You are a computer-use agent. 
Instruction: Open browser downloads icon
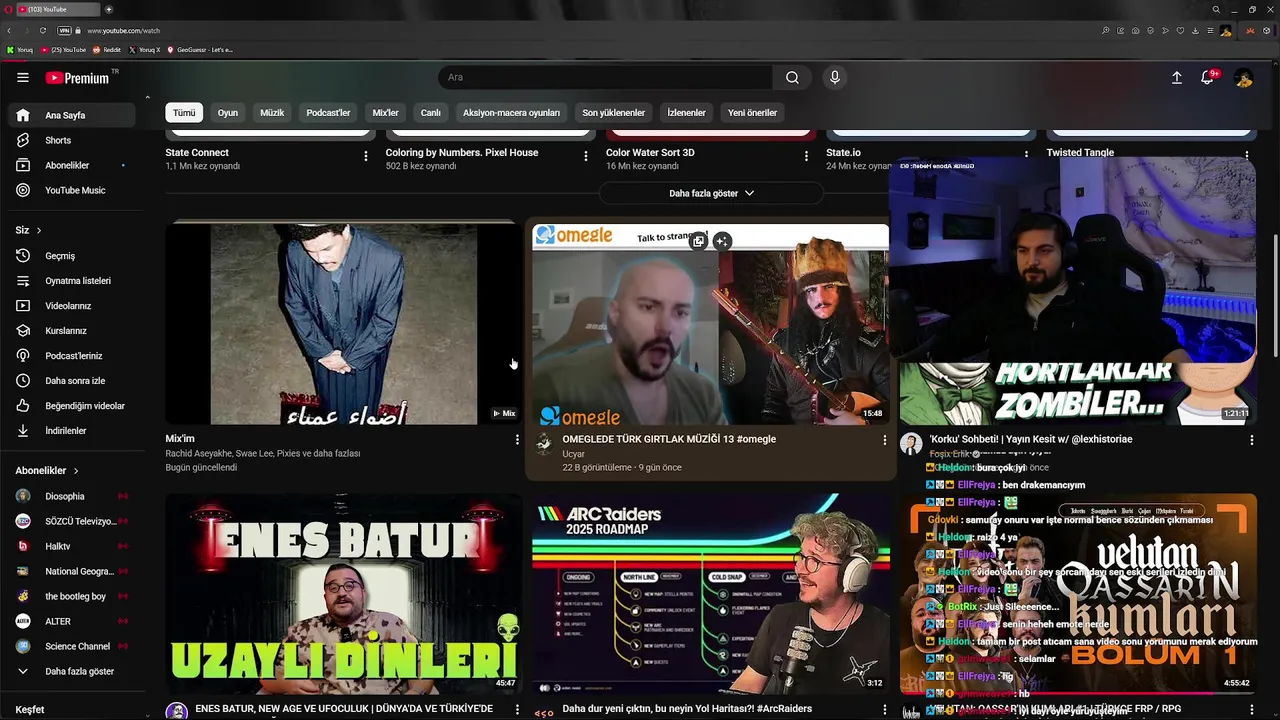click(x=1195, y=31)
